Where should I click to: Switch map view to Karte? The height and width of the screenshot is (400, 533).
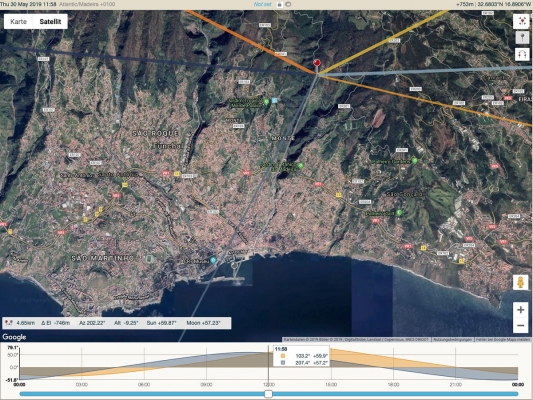pyautogui.click(x=18, y=21)
